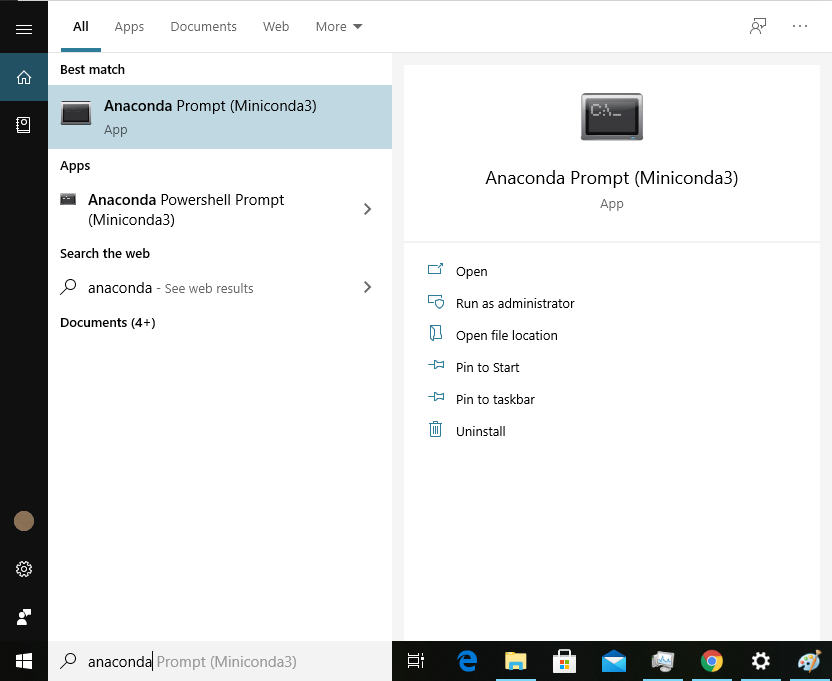832x681 pixels.
Task: Click into the anaconda search input field
Action: point(220,661)
